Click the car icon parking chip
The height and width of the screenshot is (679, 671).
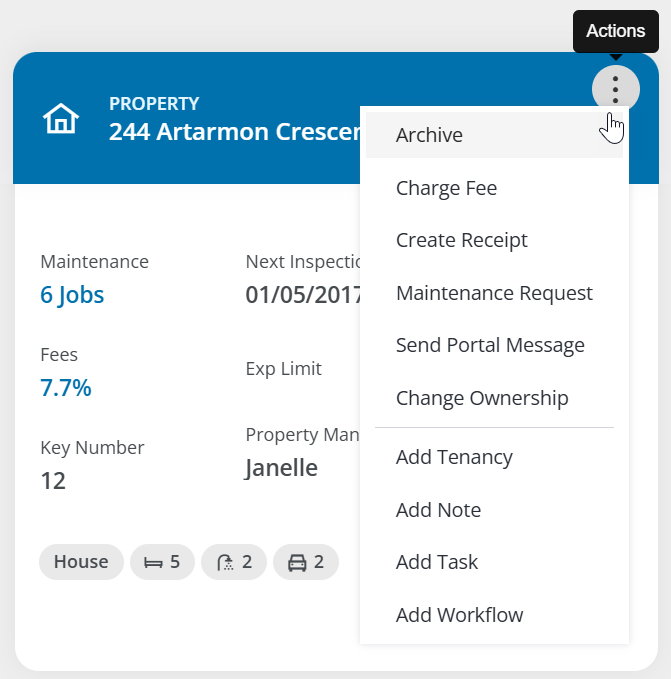pyautogui.click(x=306, y=562)
